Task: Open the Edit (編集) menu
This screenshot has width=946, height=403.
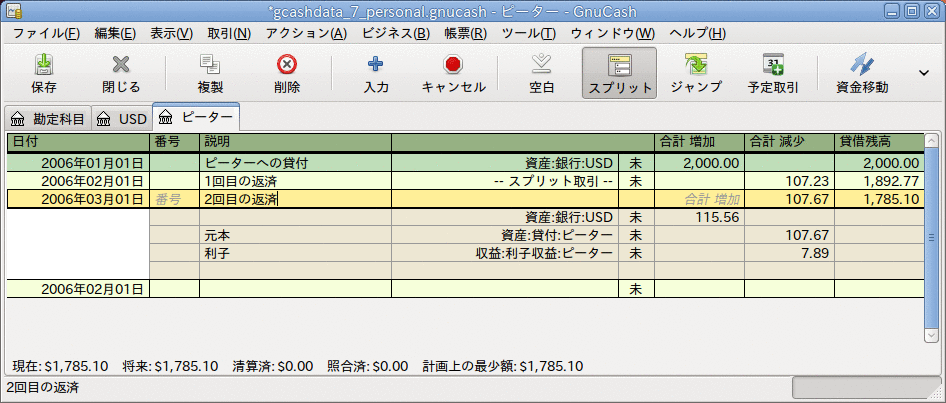Action: (x=115, y=33)
